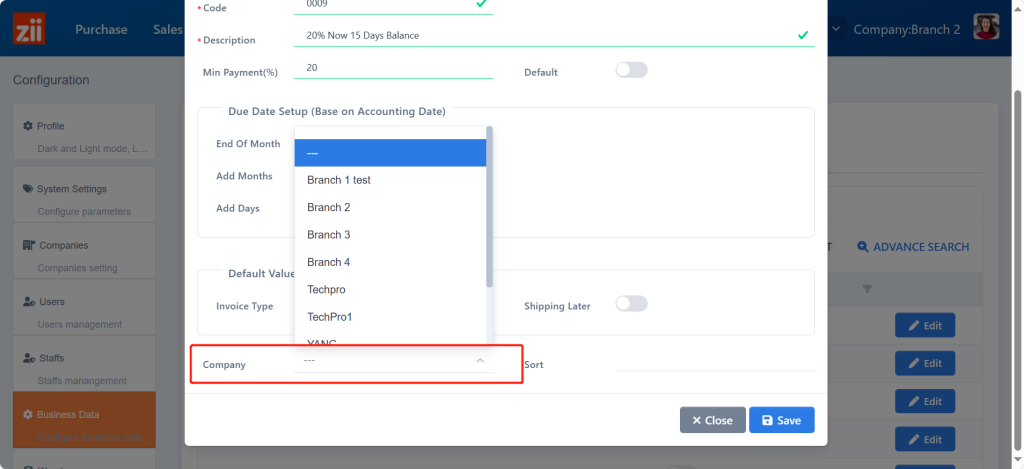Open the user avatar in header
Screen dimensions: 1024x469
[x=989, y=29]
